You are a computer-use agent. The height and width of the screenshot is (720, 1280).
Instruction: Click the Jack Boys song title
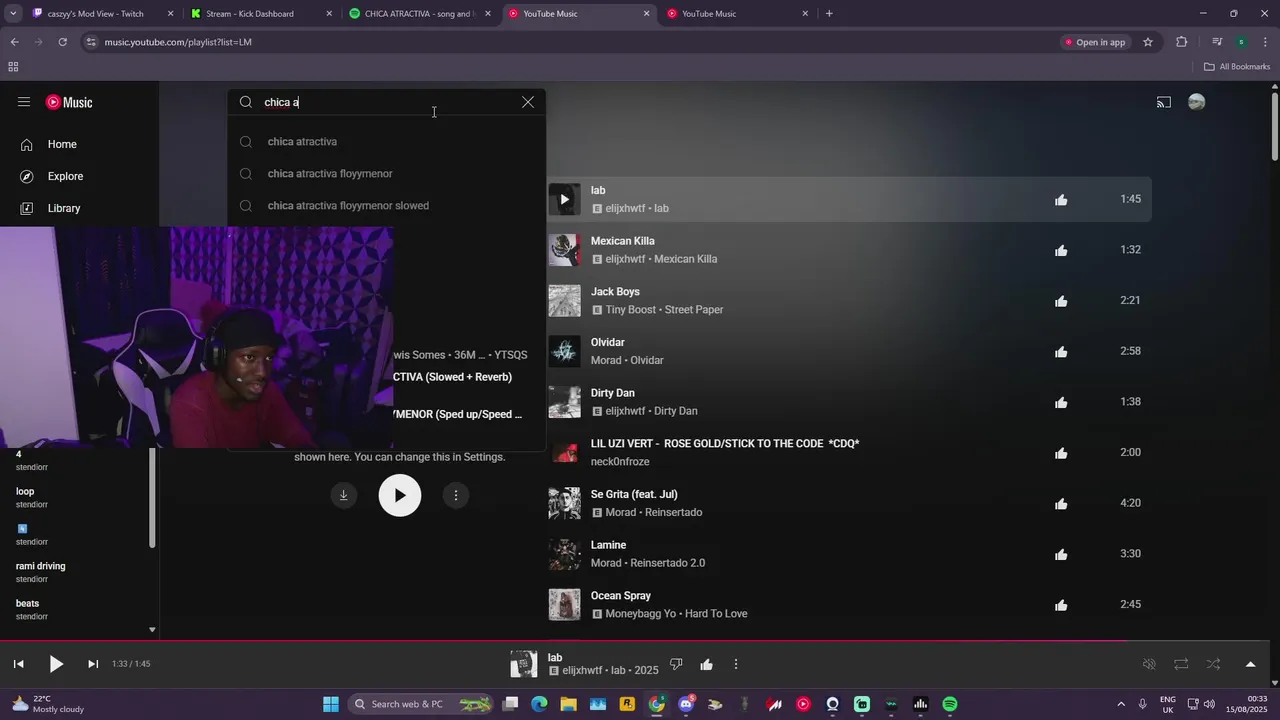point(615,292)
